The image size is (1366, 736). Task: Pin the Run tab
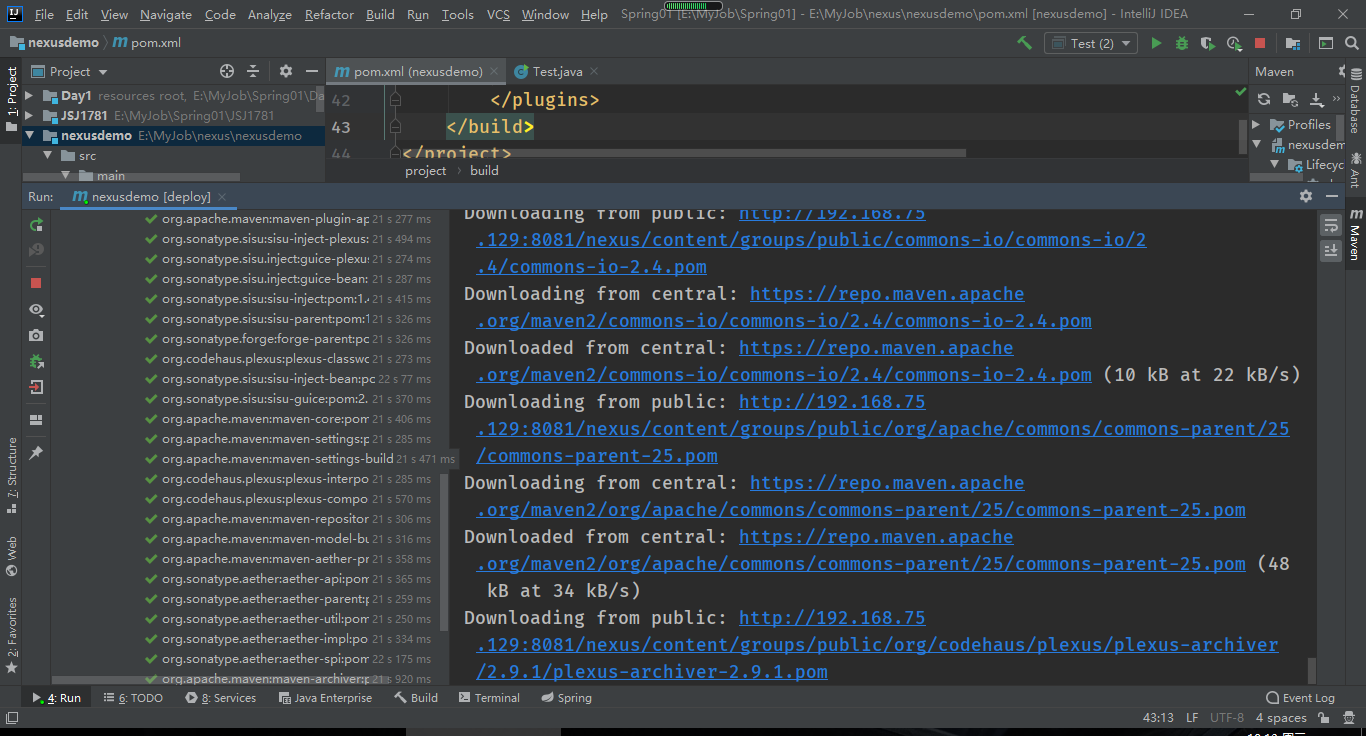point(37,453)
